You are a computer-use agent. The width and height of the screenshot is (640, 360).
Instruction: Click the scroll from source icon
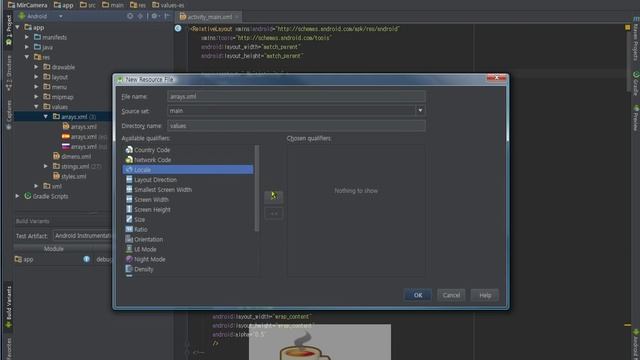click(x=130, y=16)
